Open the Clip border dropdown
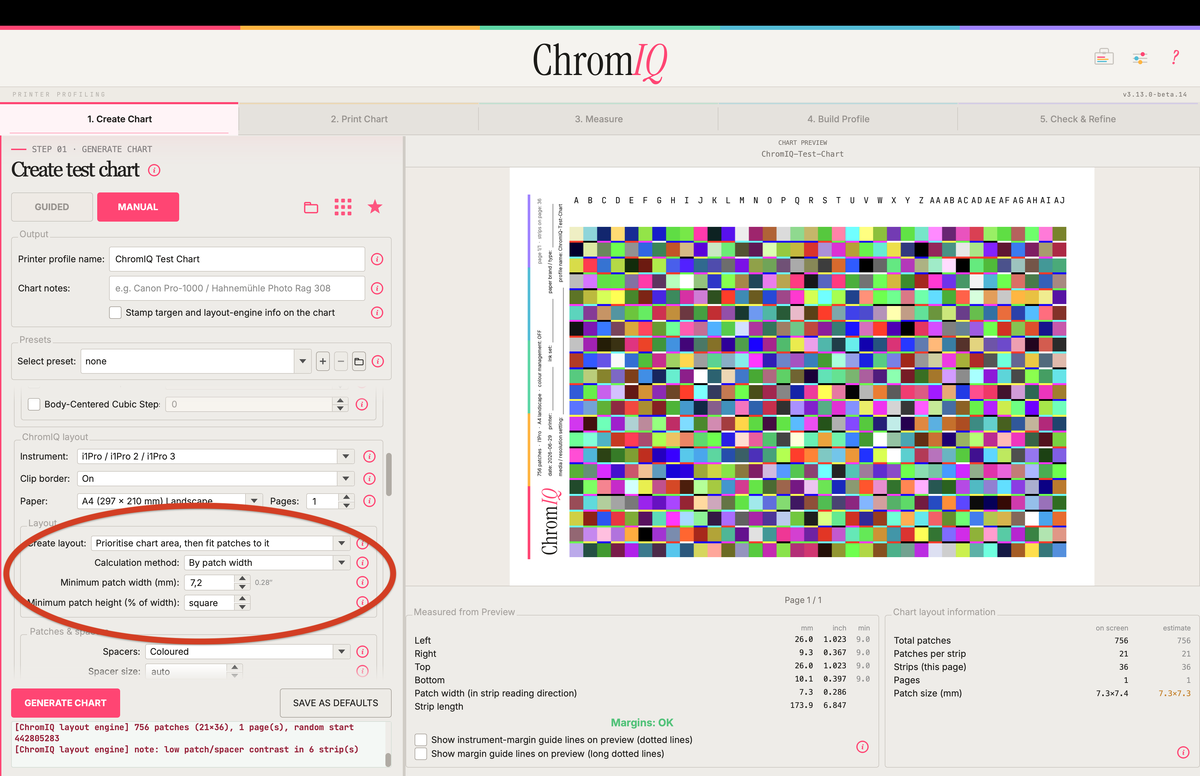This screenshot has width=1200, height=776. click(x=214, y=479)
